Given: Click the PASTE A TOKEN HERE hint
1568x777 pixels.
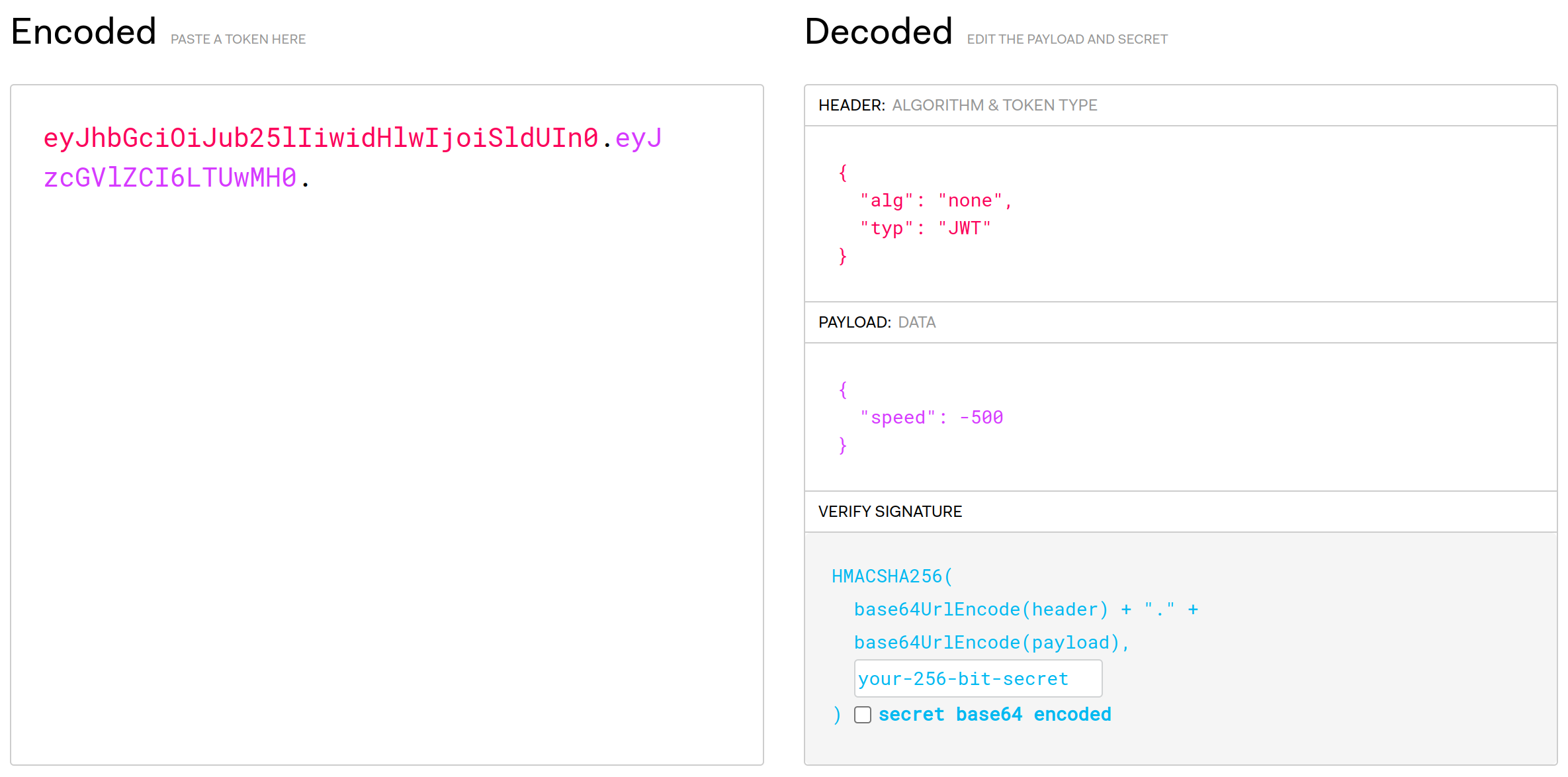Looking at the screenshot, I should [238, 39].
